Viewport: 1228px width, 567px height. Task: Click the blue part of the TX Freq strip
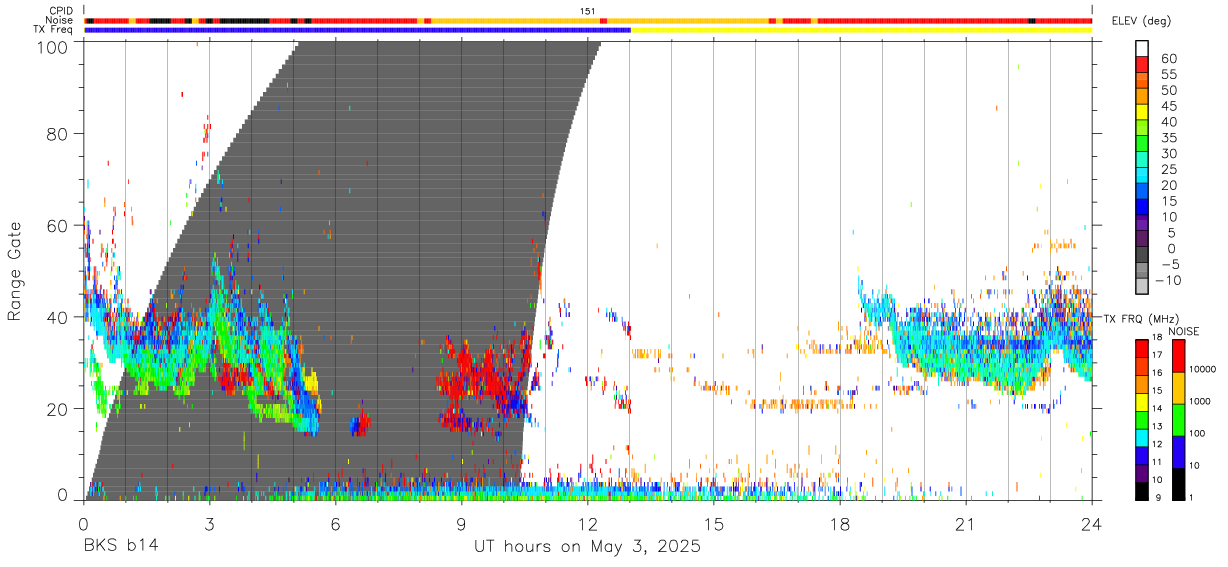click(x=358, y=30)
